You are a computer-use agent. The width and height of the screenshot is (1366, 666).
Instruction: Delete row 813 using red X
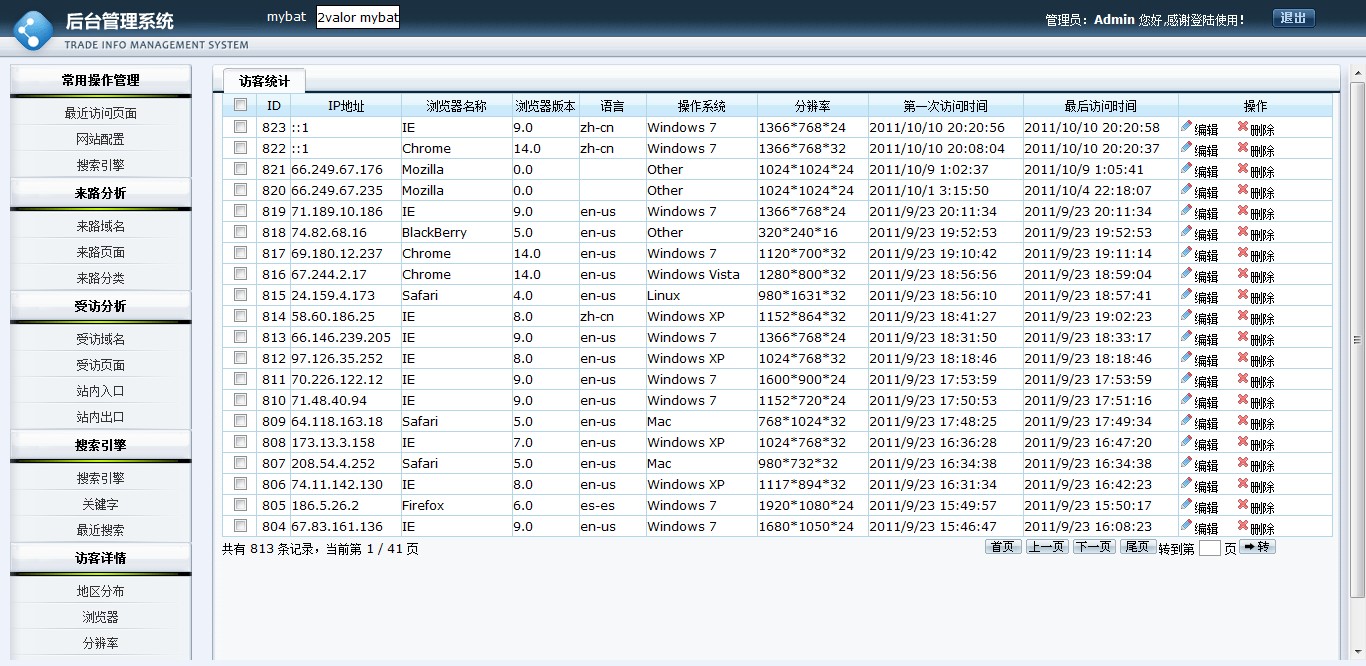[1243, 336]
